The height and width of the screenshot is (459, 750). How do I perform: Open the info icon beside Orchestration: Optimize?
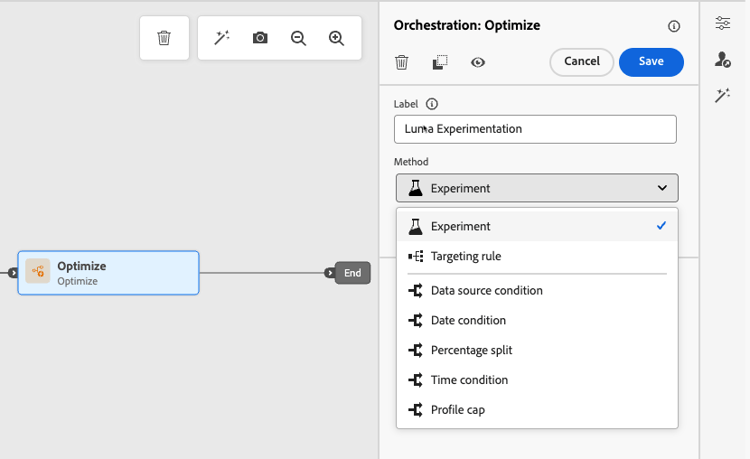[x=674, y=26]
